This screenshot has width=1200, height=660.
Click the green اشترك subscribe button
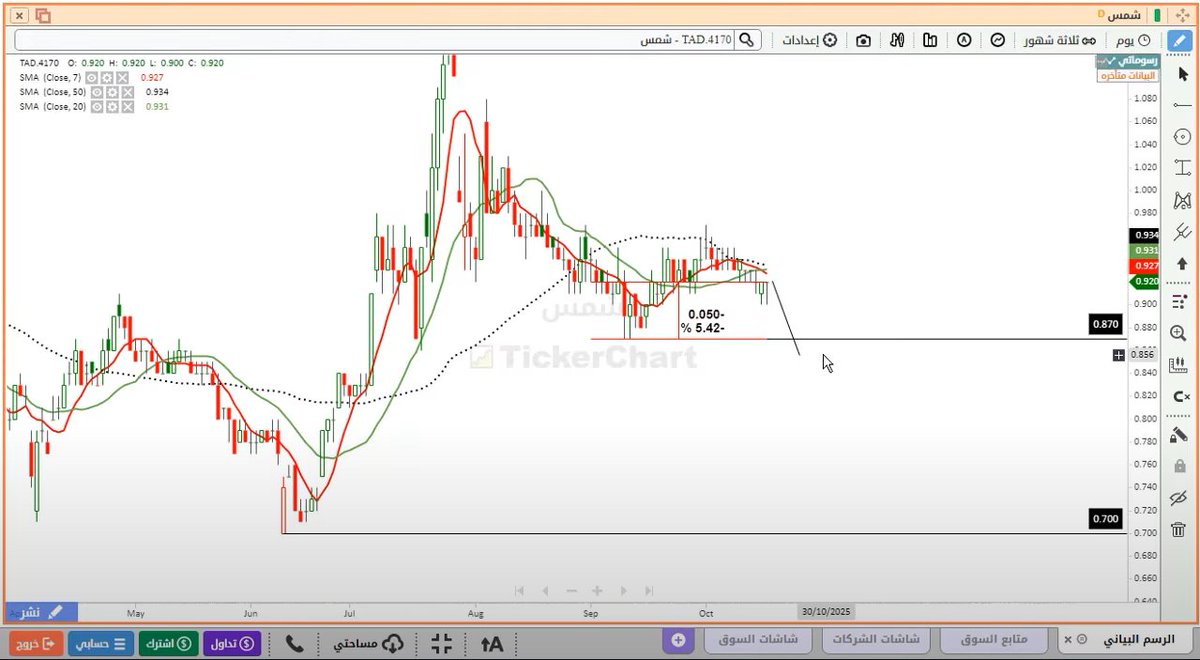(168, 642)
